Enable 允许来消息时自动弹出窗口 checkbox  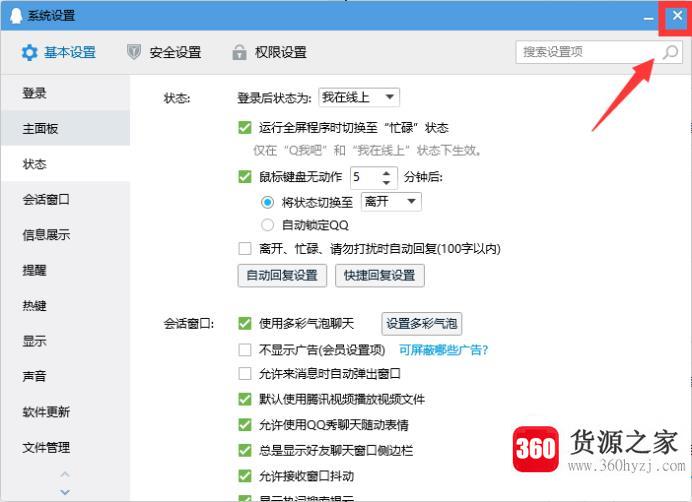pos(244,374)
